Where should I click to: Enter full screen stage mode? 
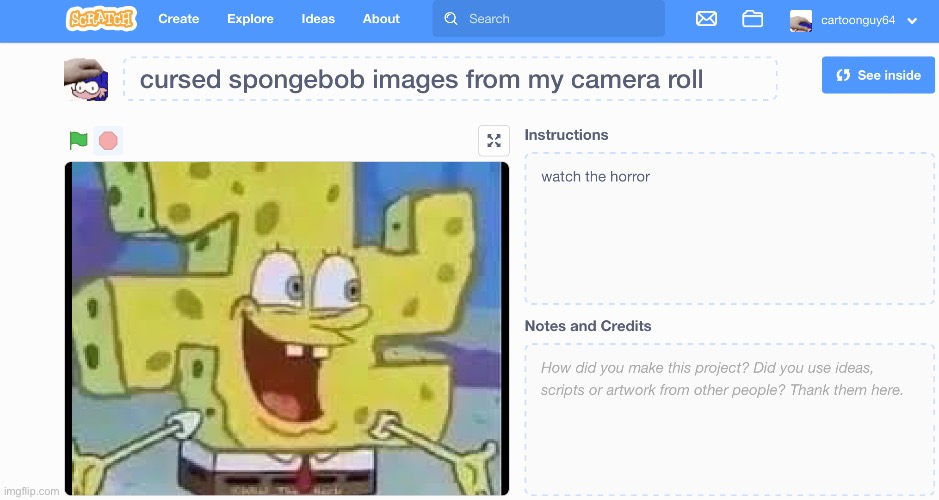tap(494, 141)
